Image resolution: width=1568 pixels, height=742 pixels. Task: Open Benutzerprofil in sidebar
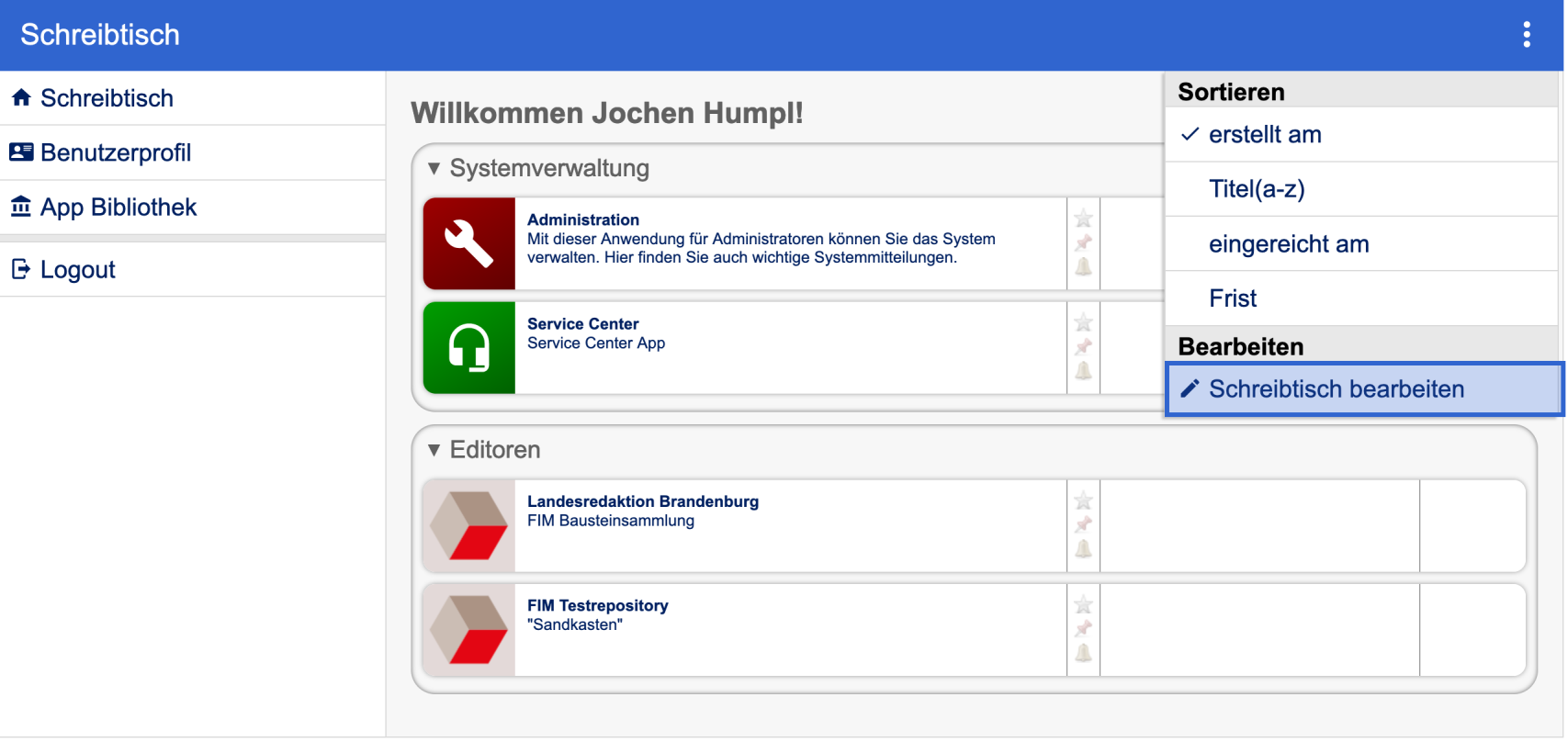(116, 152)
